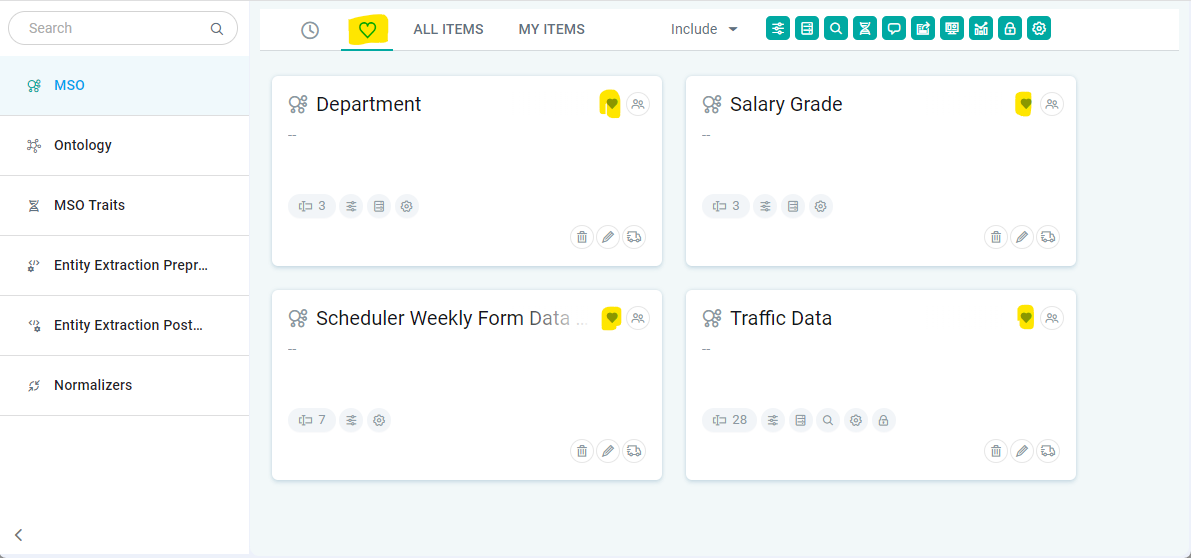Open Normalizers in the sidebar
1191x558 pixels.
pos(93,385)
